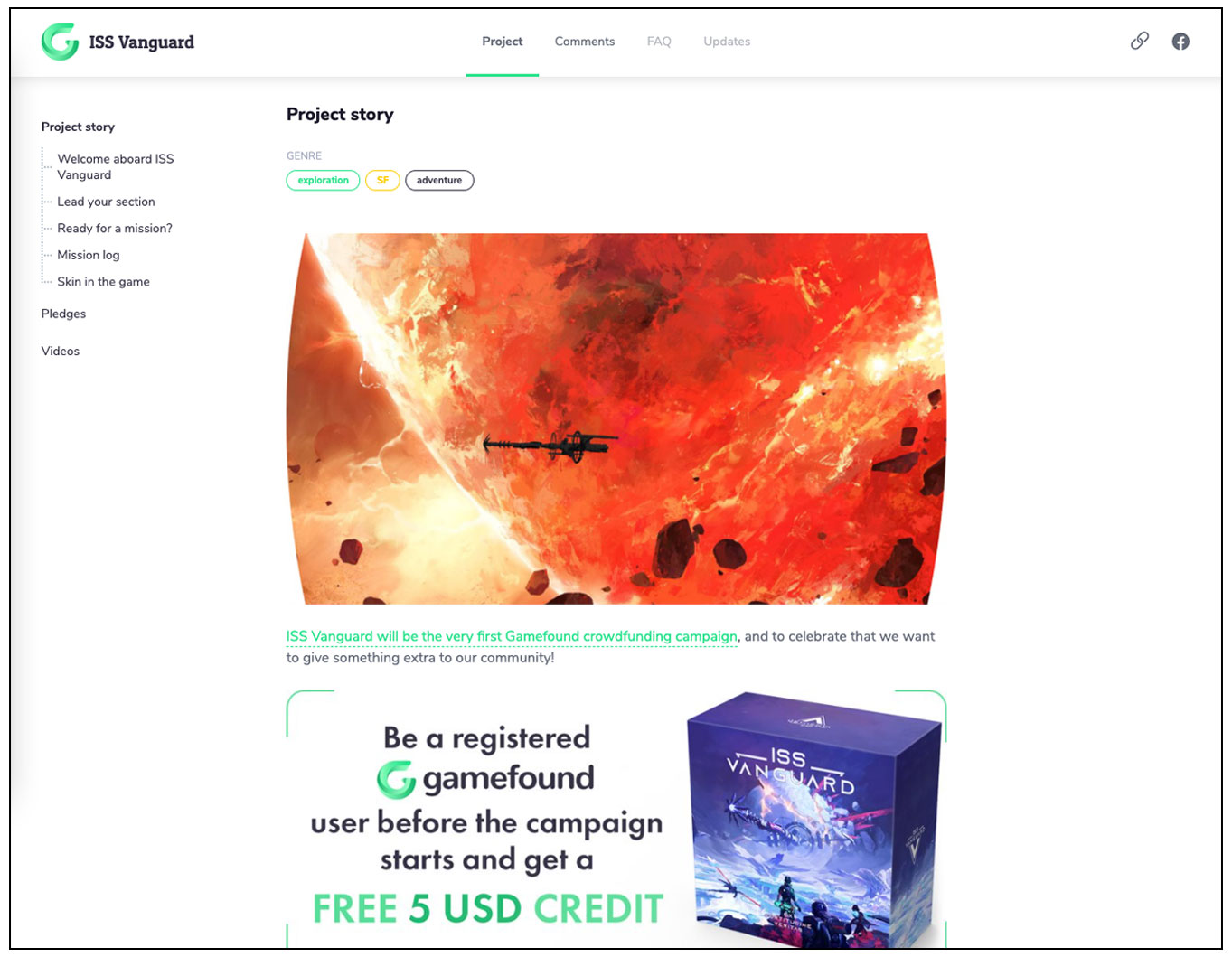This screenshot has width=1232, height=957.
Task: Navigate to Mission log section
Action: [x=89, y=255]
